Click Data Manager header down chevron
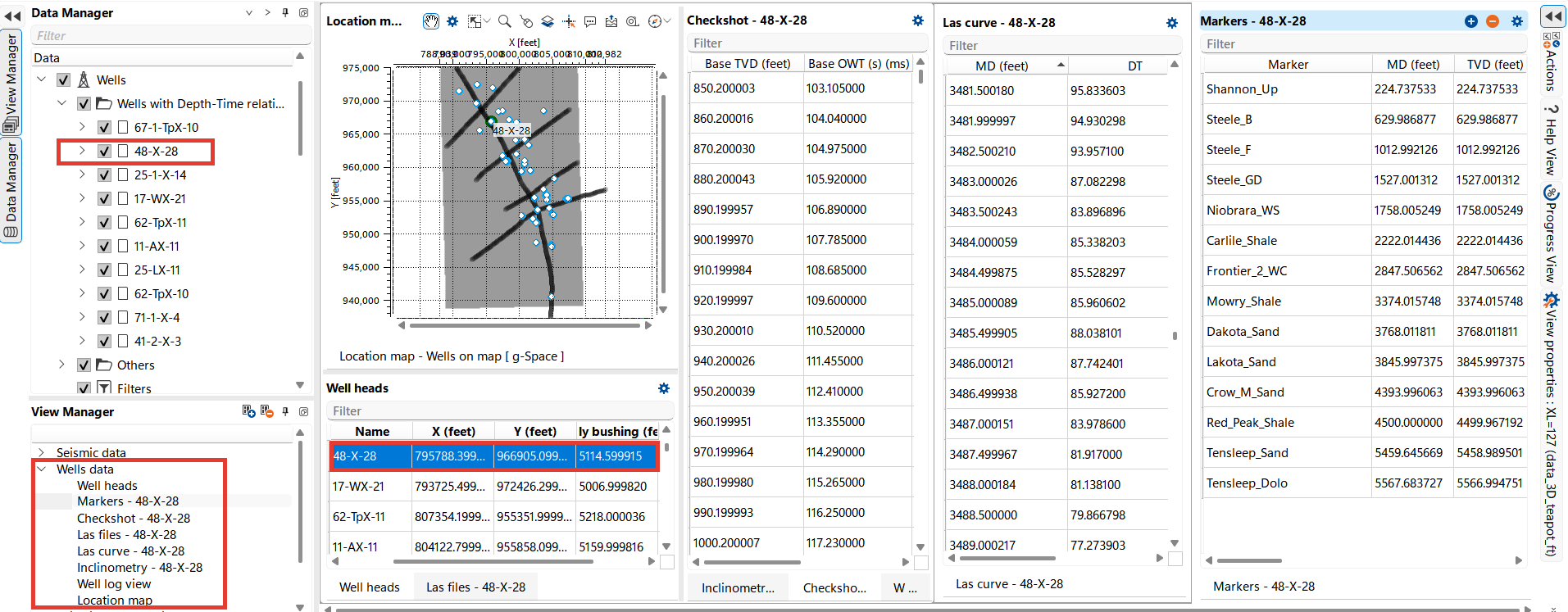 point(249,12)
